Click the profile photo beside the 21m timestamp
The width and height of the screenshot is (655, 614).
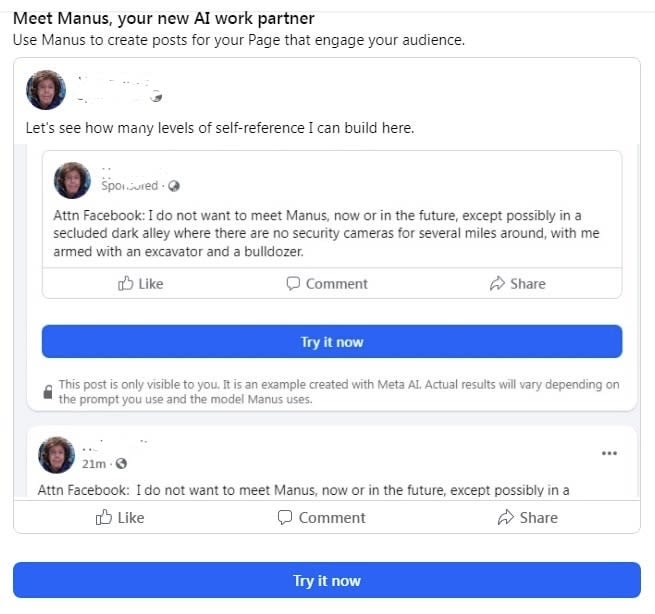57,455
